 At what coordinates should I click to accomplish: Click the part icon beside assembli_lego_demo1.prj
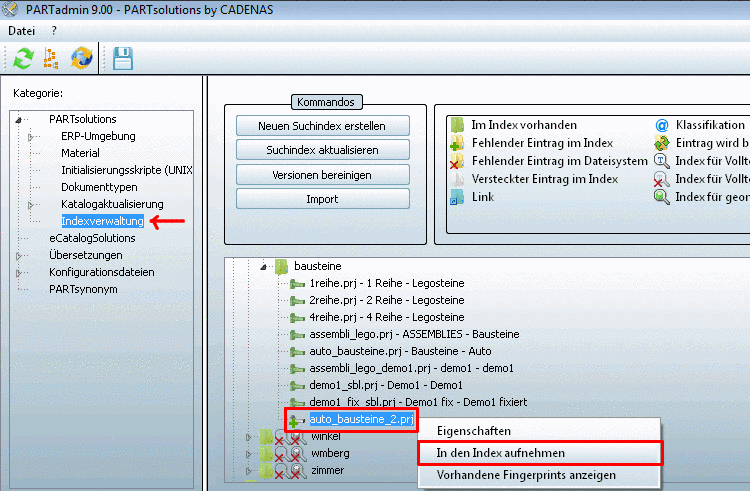(297, 369)
